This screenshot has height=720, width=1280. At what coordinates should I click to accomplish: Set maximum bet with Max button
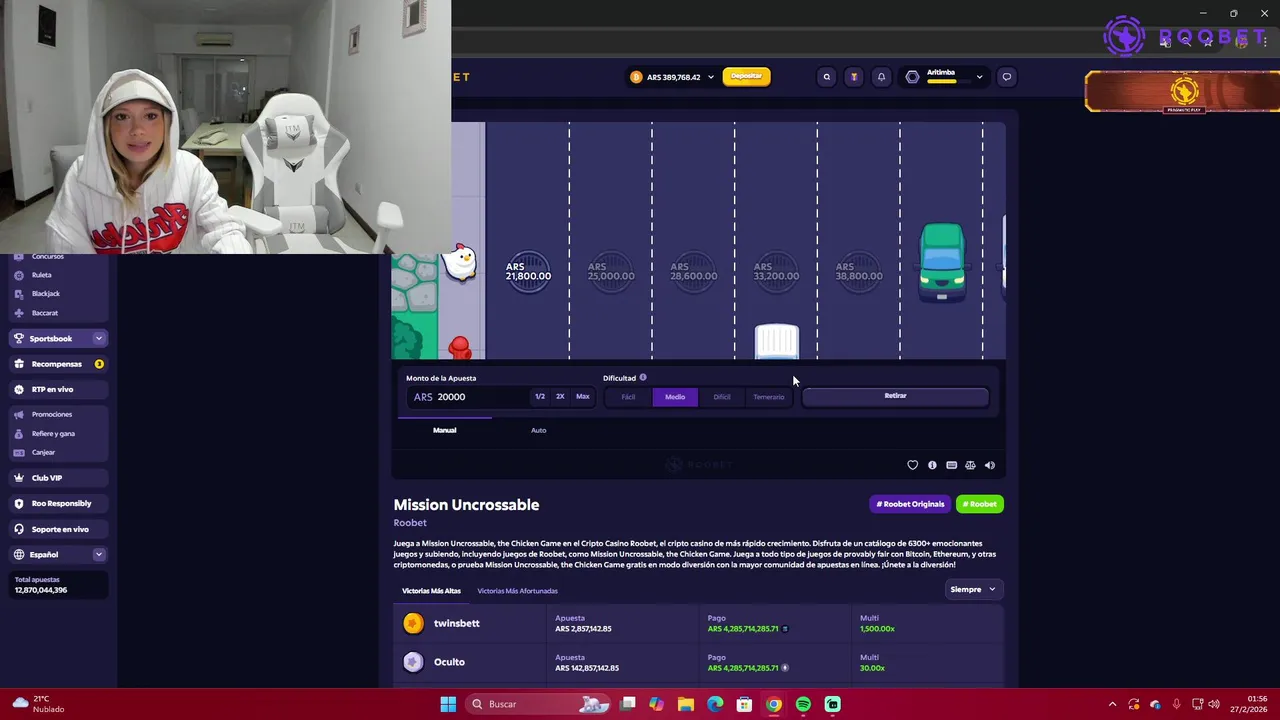582,397
